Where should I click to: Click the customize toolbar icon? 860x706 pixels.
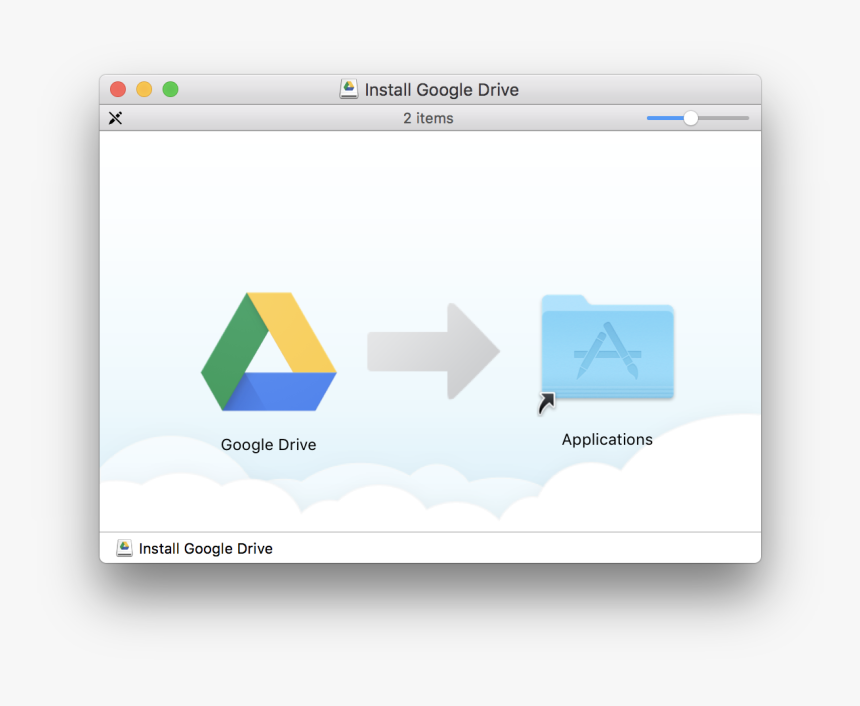click(115, 118)
